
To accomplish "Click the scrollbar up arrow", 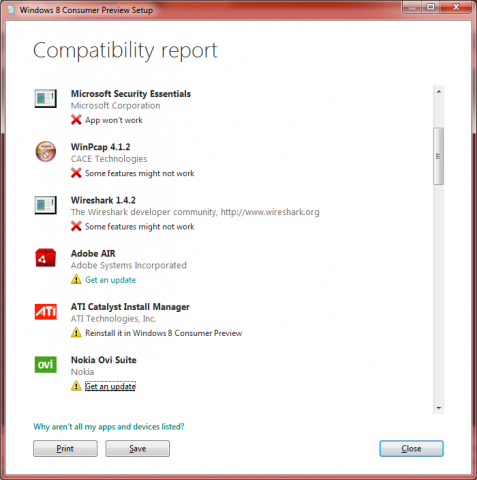I will 439,92.
